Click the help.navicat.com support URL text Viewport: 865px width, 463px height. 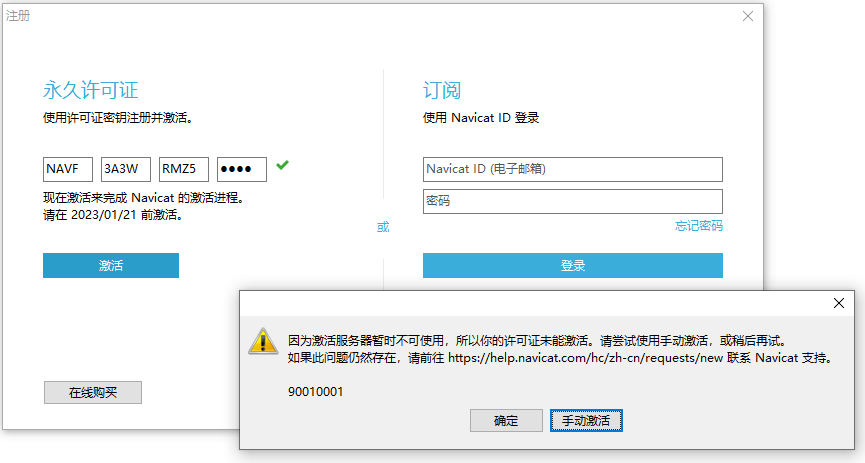pyautogui.click(x=585, y=358)
